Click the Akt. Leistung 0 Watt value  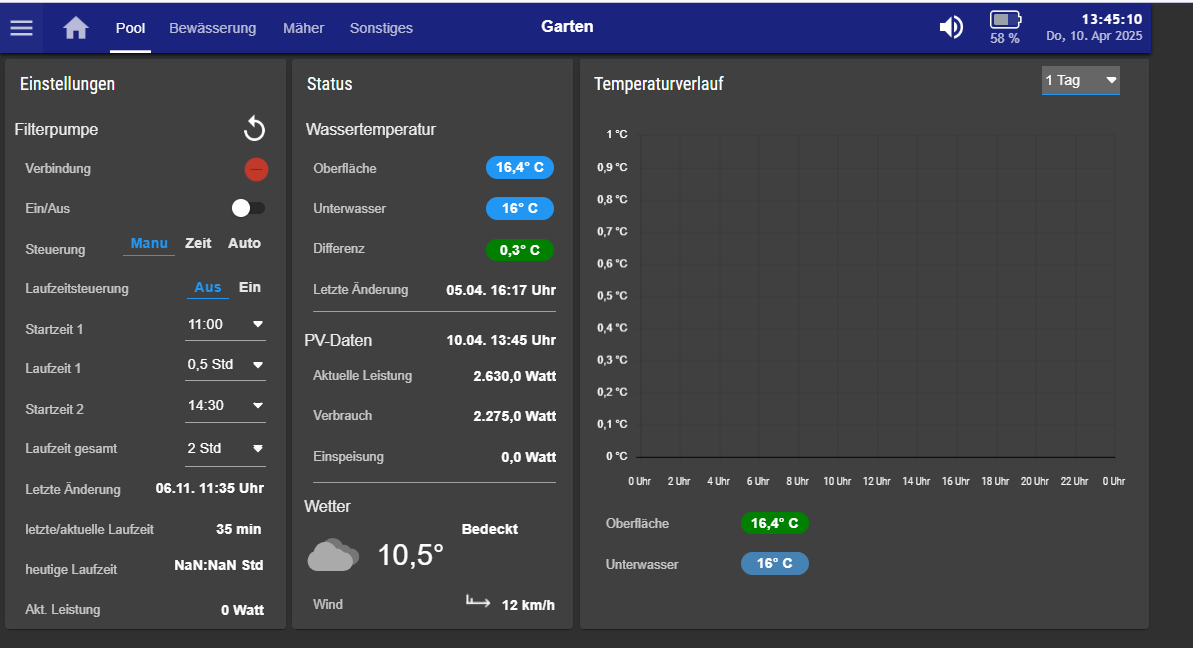click(x=242, y=610)
